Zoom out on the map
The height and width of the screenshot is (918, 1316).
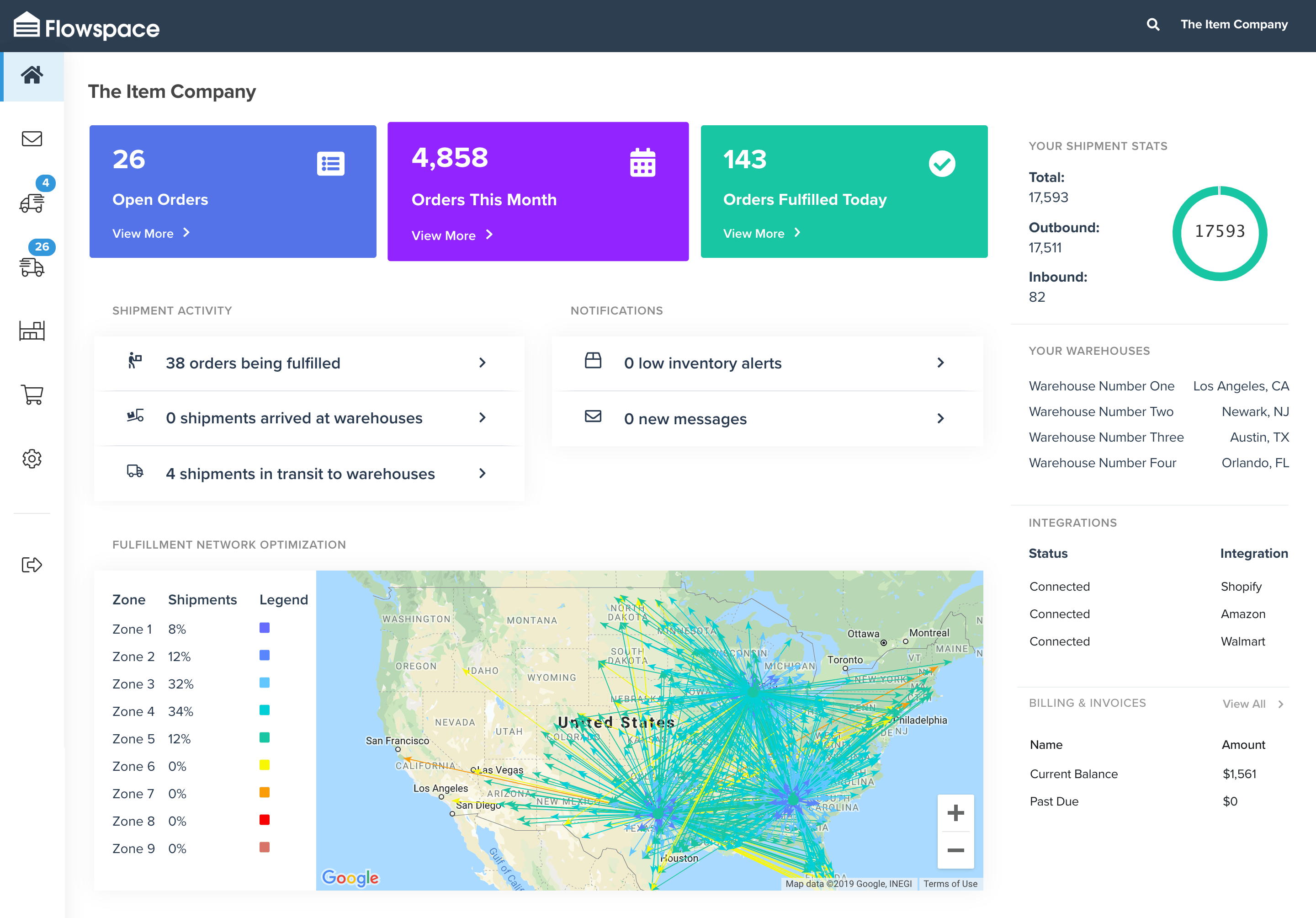[955, 850]
